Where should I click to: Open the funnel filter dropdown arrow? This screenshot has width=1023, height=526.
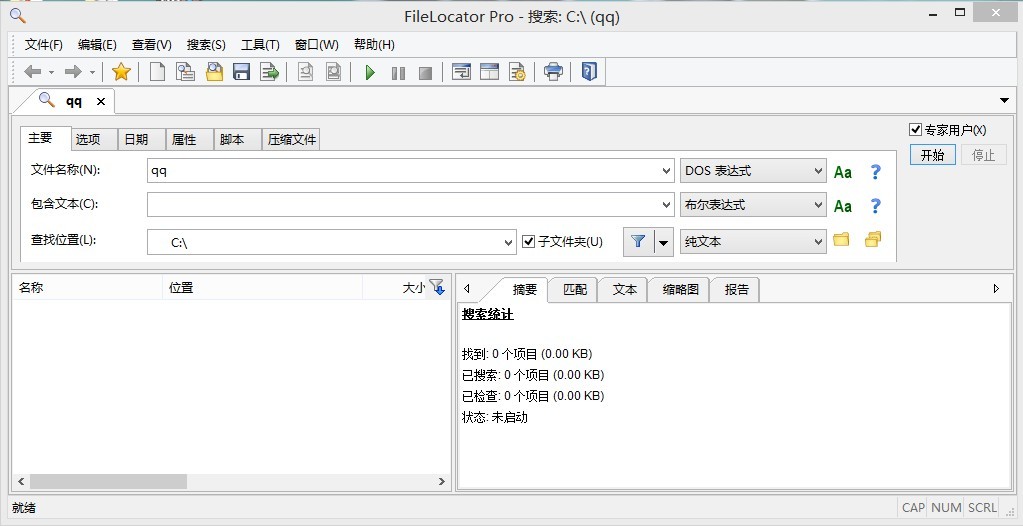tap(664, 242)
